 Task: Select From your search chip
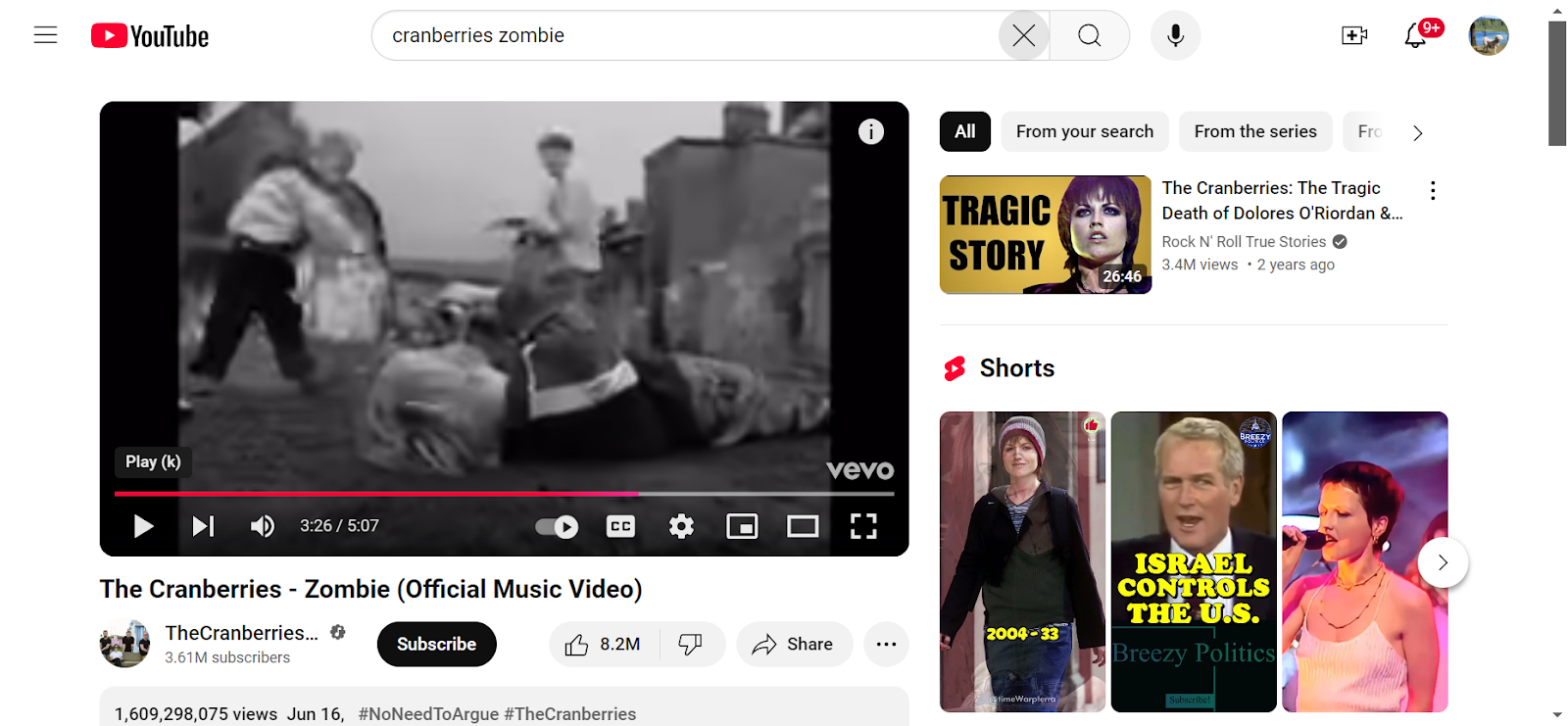[1085, 131]
